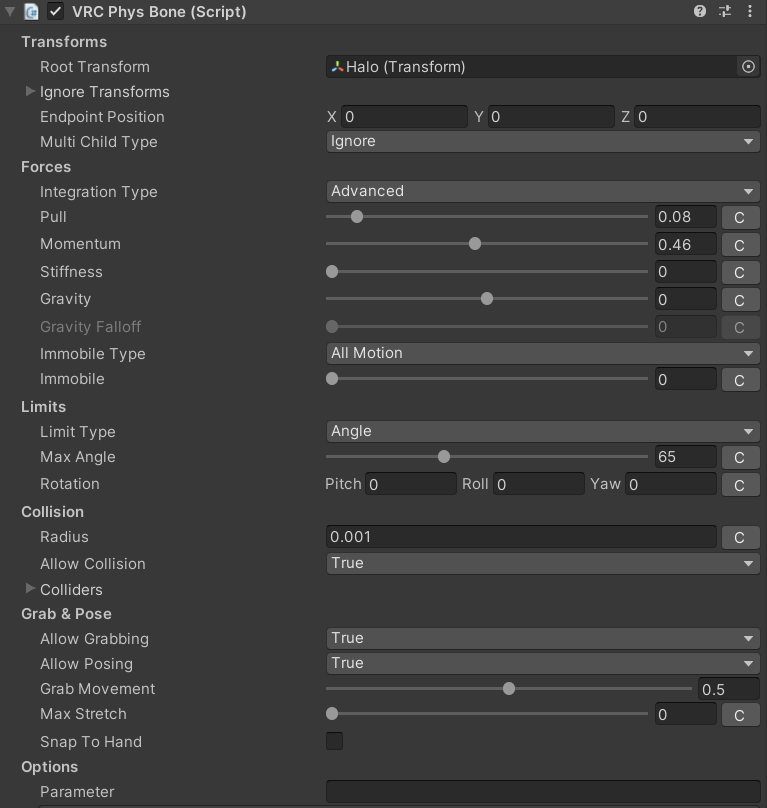Click the Max Stretch value field
767x808 pixels.
(x=686, y=714)
